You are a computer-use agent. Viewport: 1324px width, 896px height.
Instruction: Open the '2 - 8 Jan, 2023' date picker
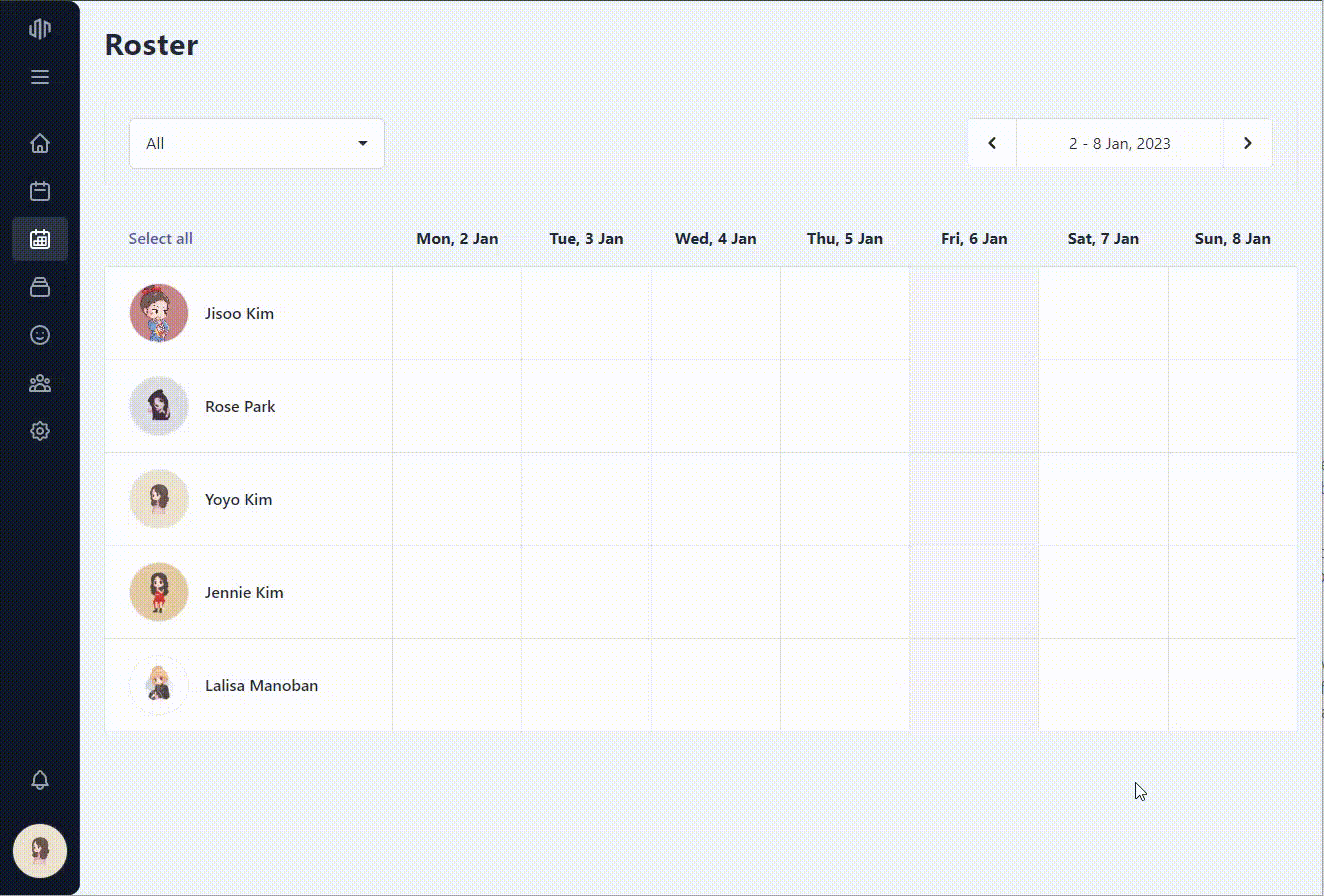pyautogui.click(x=1120, y=143)
